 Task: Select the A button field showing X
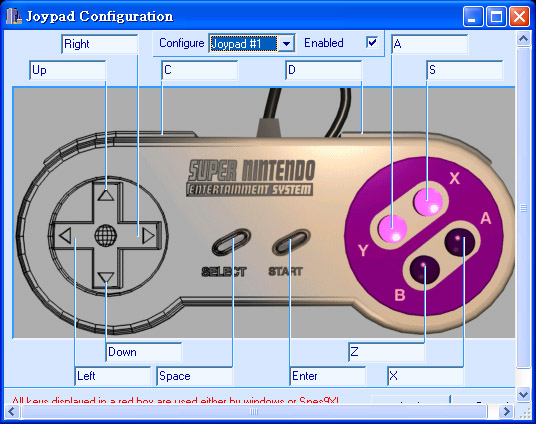426,376
